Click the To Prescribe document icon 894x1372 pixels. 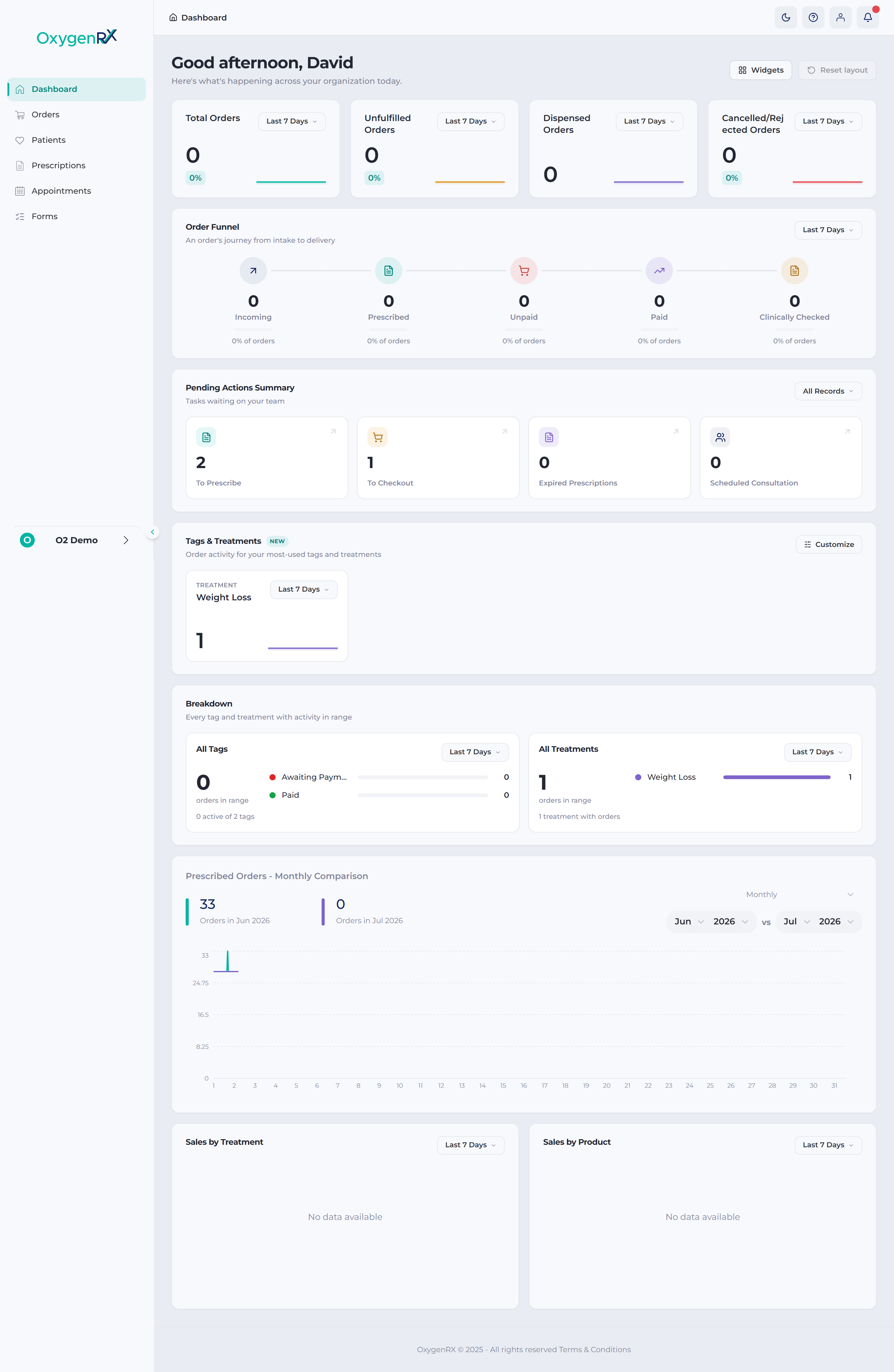pos(206,437)
